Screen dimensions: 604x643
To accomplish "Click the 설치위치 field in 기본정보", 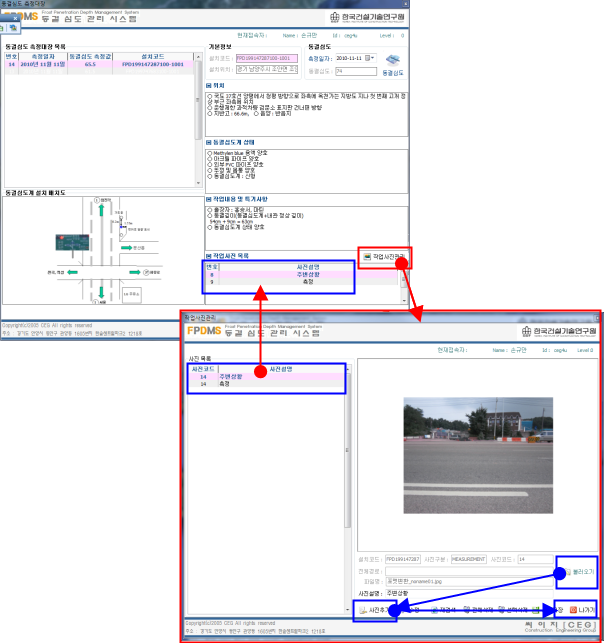I will coord(267,69).
